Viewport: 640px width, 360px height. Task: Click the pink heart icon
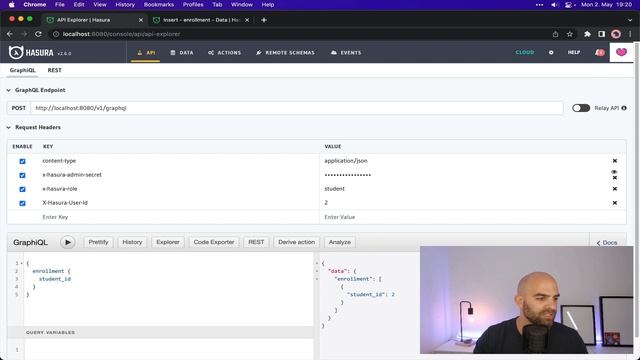point(621,52)
